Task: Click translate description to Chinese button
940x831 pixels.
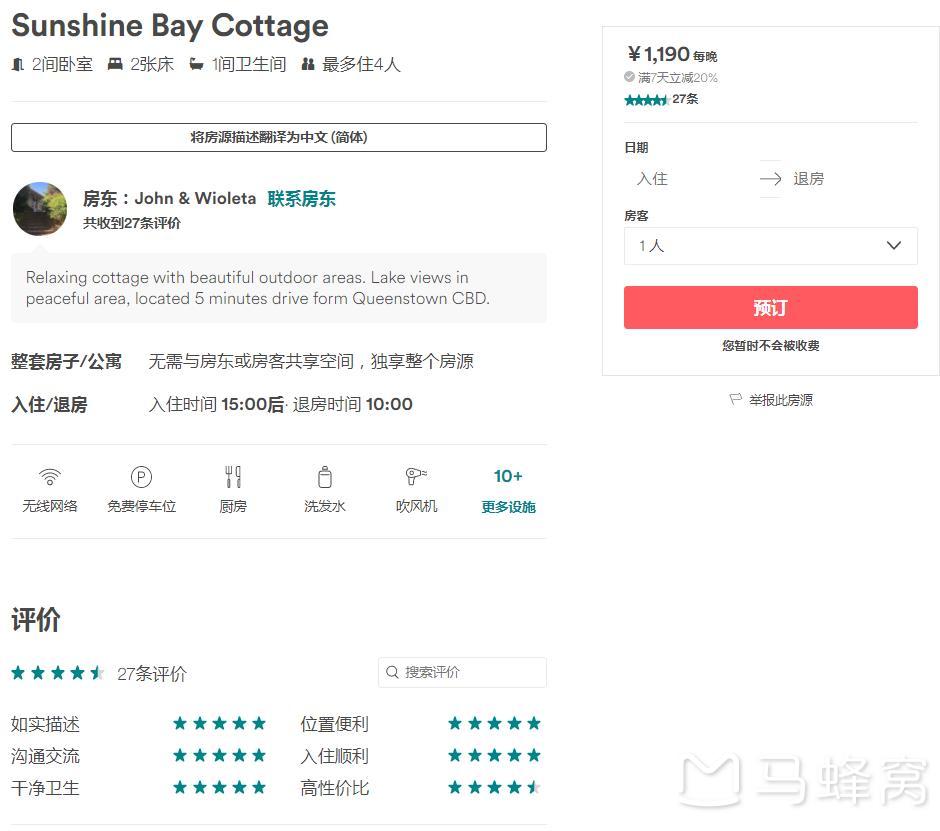Action: click(x=279, y=137)
